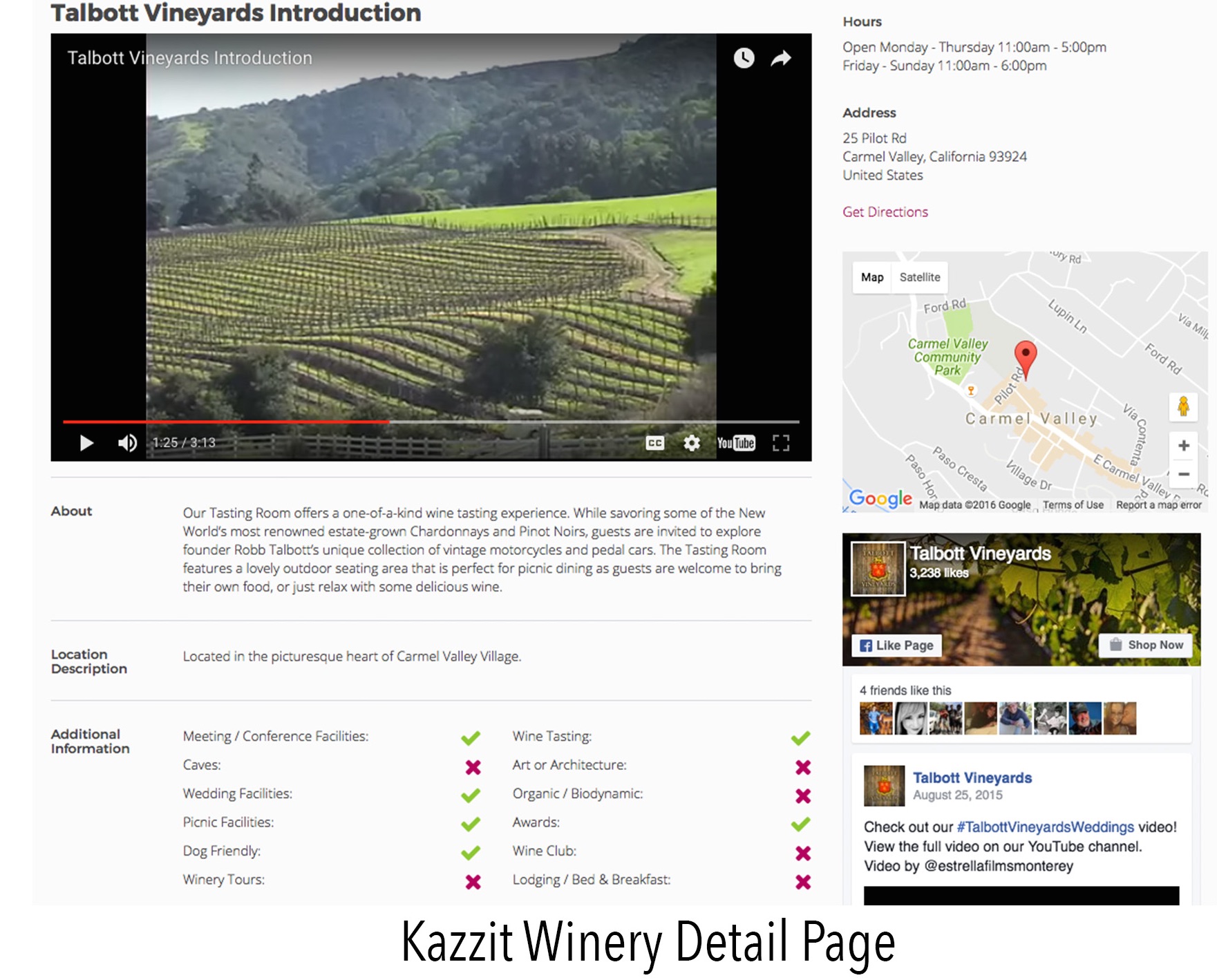Viewport: 1217px width, 980px height.
Task: Mute the video volume speaker icon
Action: pos(128,443)
